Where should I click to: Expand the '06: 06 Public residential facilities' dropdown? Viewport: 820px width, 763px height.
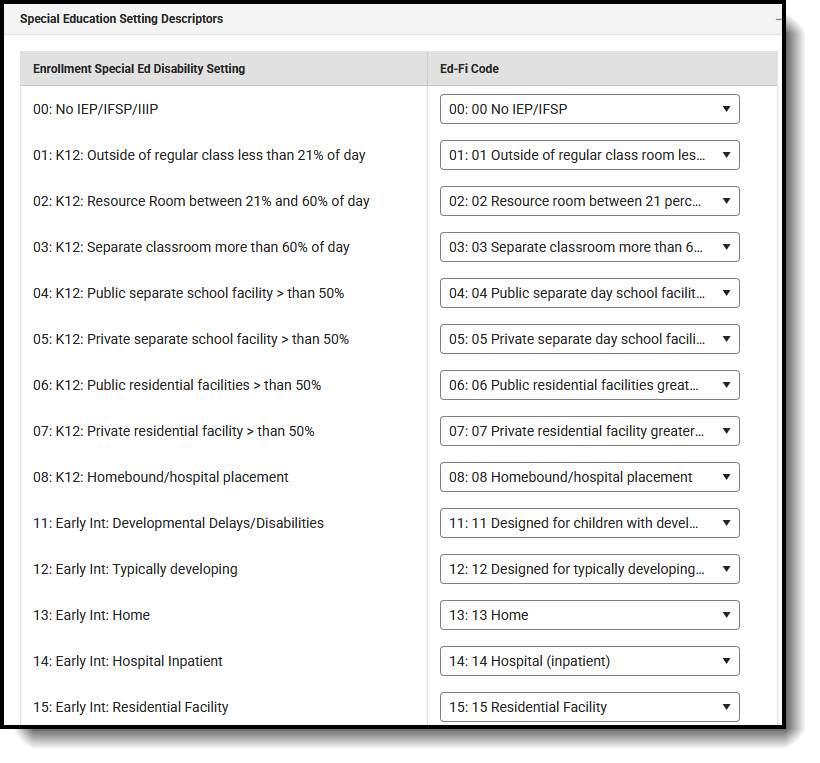[589, 385]
